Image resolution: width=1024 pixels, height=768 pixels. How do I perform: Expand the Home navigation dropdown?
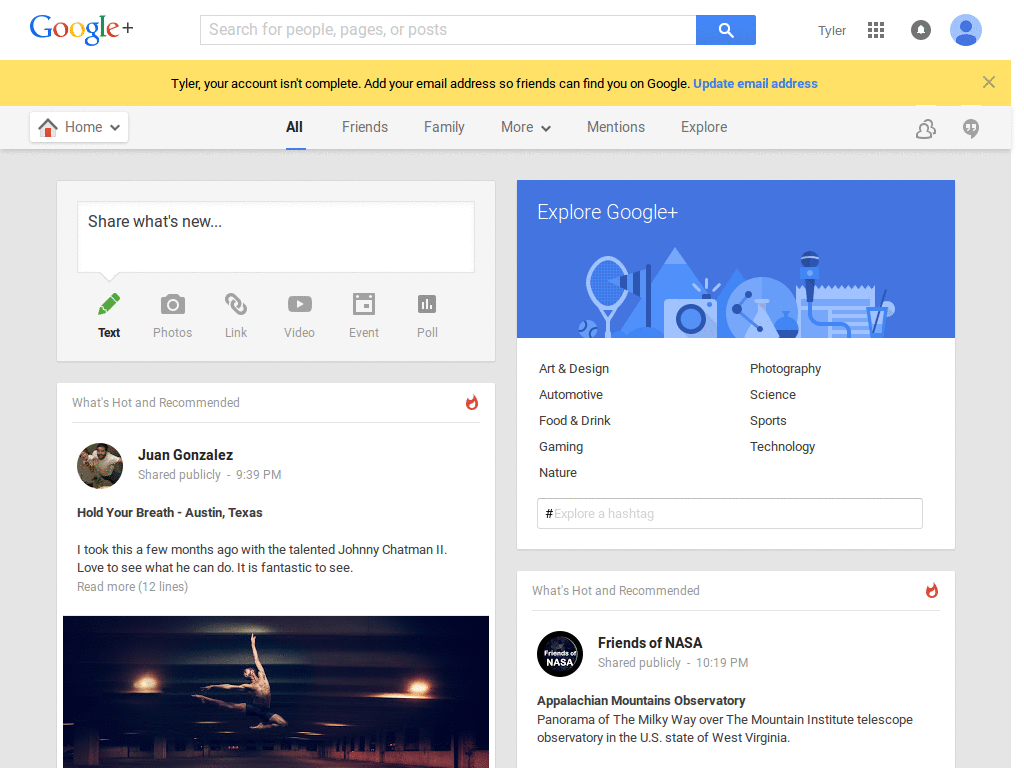coord(79,127)
